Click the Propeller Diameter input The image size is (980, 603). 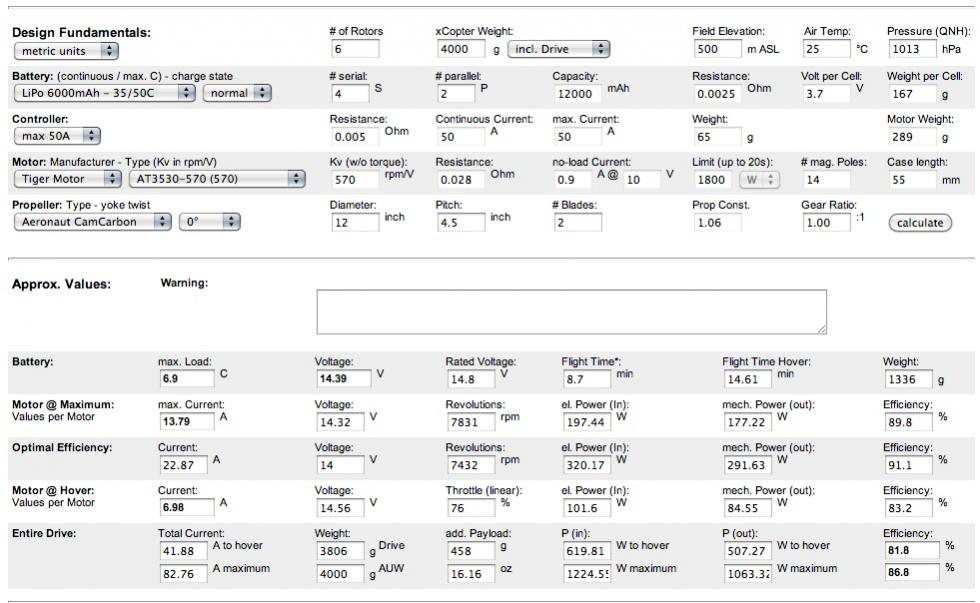coord(355,222)
